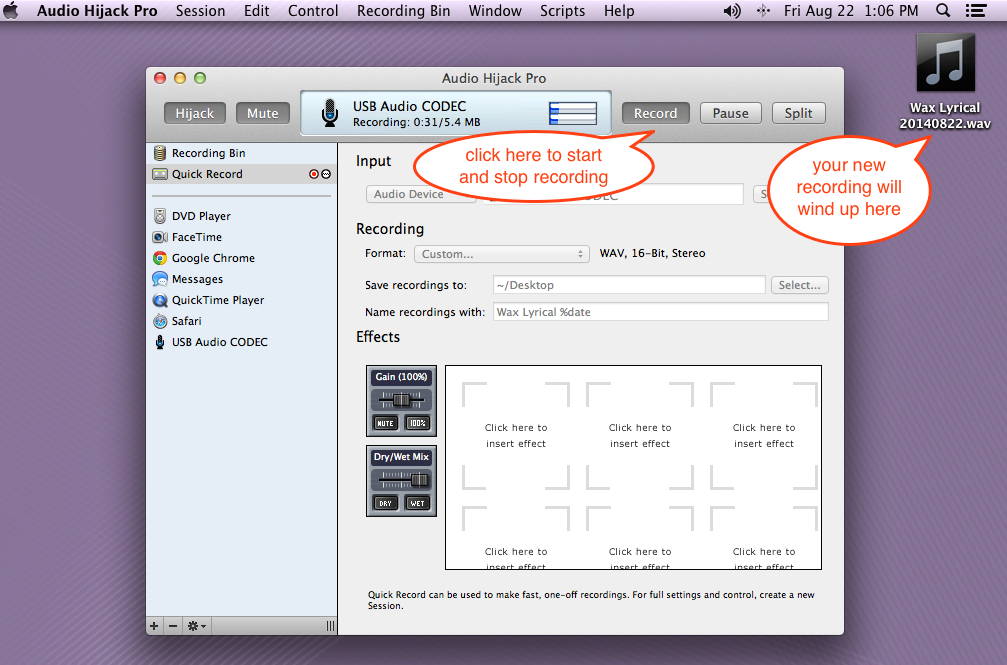The image size is (1007, 665).
Task: Open the Scripts menu
Action: [562, 11]
